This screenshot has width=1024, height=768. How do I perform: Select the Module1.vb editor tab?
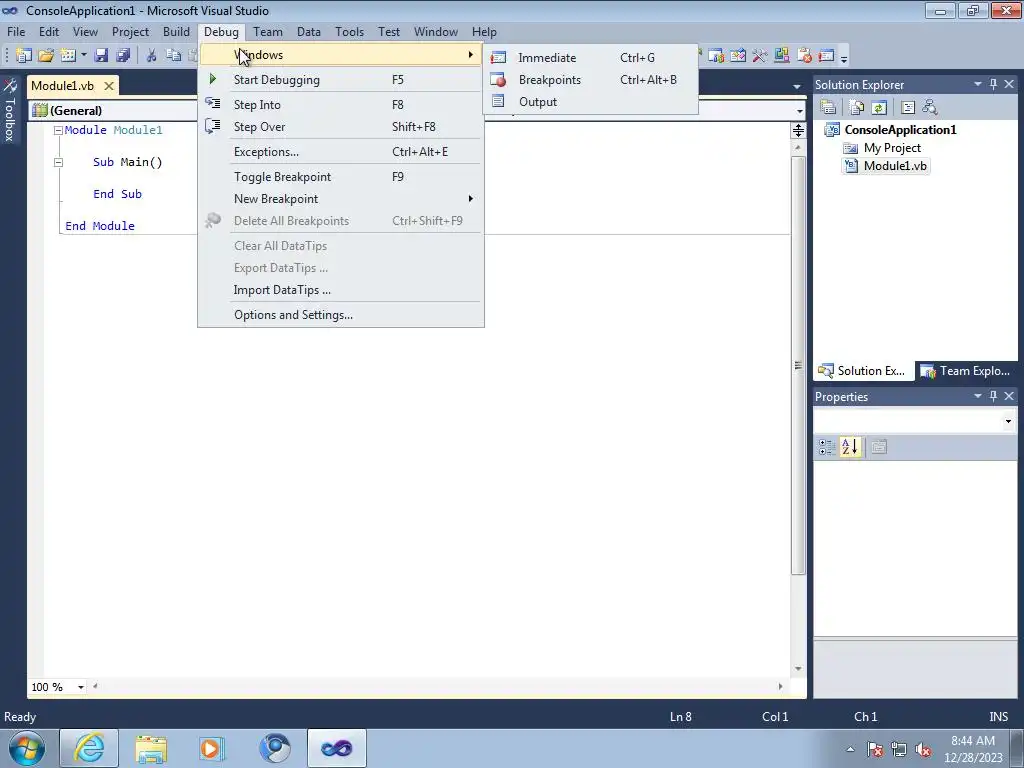pos(63,86)
